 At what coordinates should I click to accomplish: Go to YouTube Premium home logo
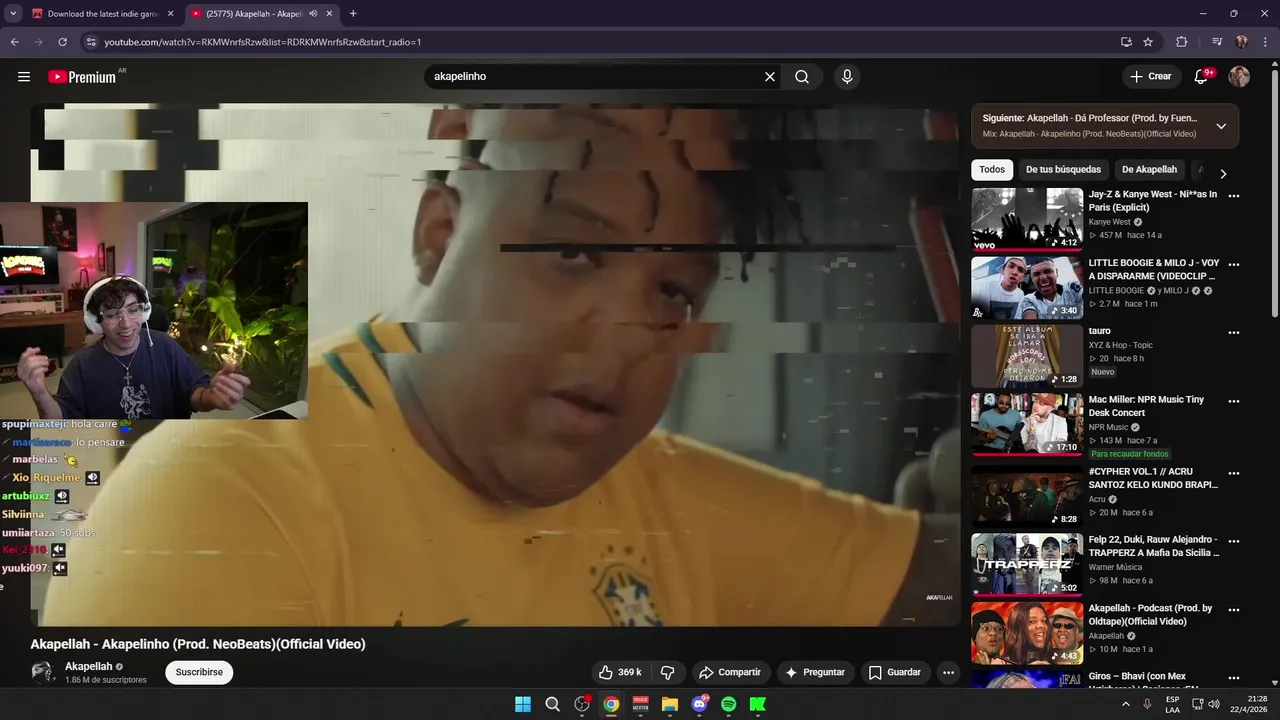[82, 77]
